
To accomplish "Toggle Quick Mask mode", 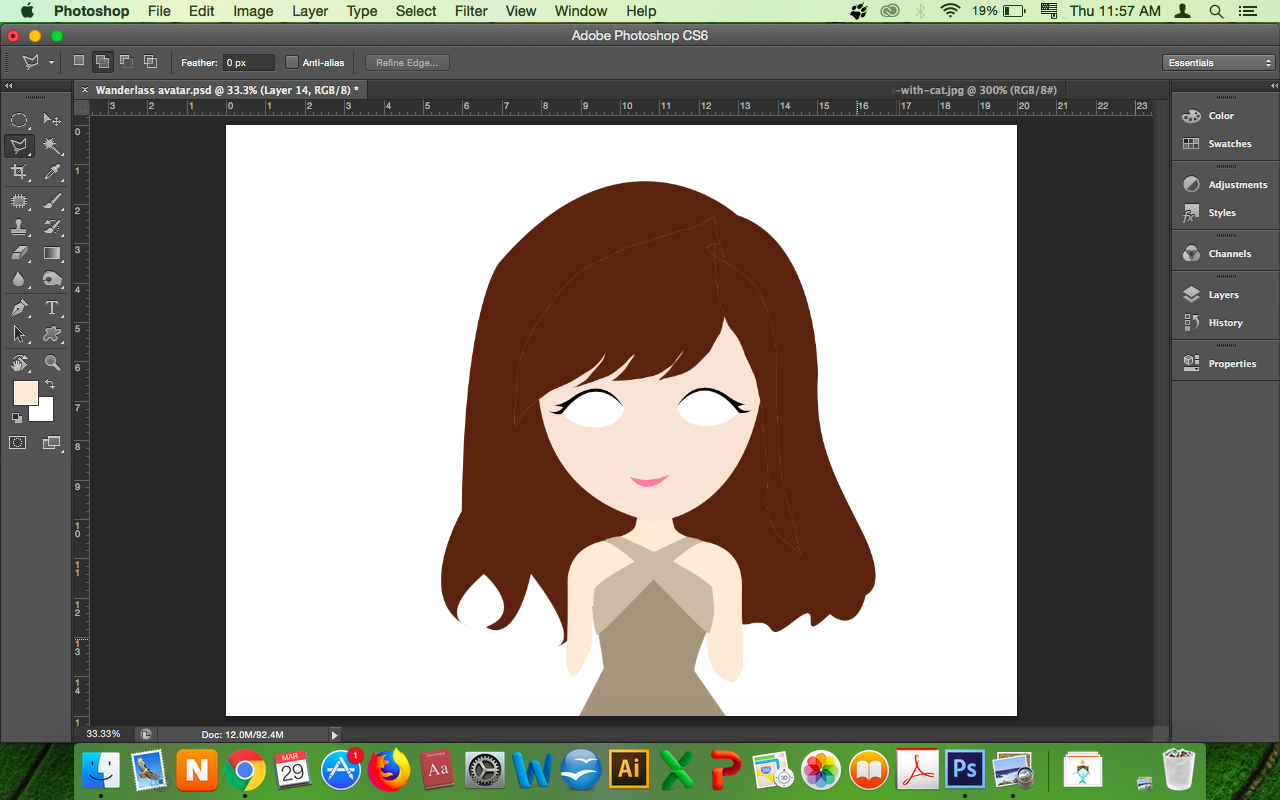I will tap(18, 442).
